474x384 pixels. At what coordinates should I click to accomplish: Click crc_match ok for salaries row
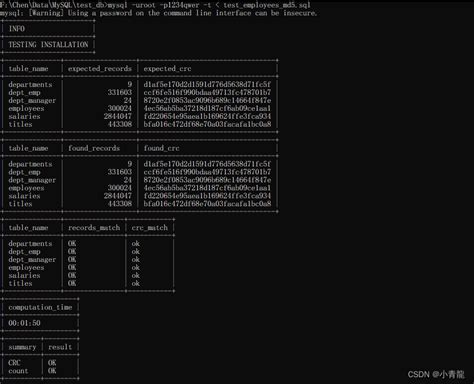(136, 276)
